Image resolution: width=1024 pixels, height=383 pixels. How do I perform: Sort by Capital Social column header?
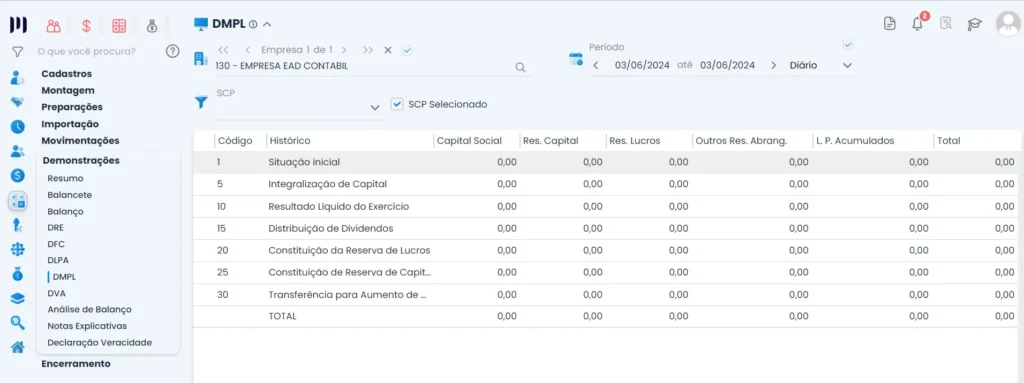[x=469, y=141]
